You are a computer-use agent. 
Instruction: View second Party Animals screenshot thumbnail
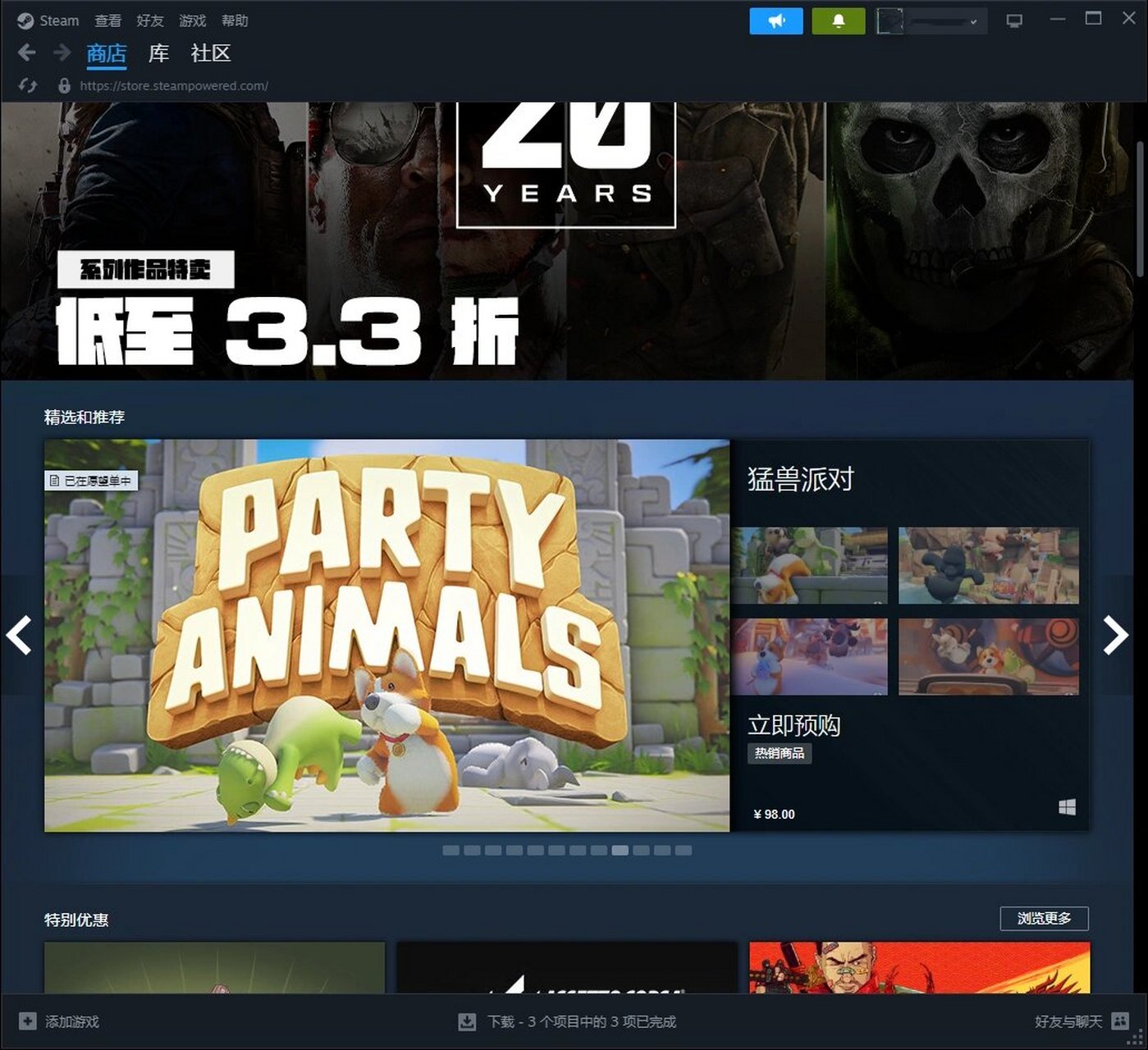989,566
